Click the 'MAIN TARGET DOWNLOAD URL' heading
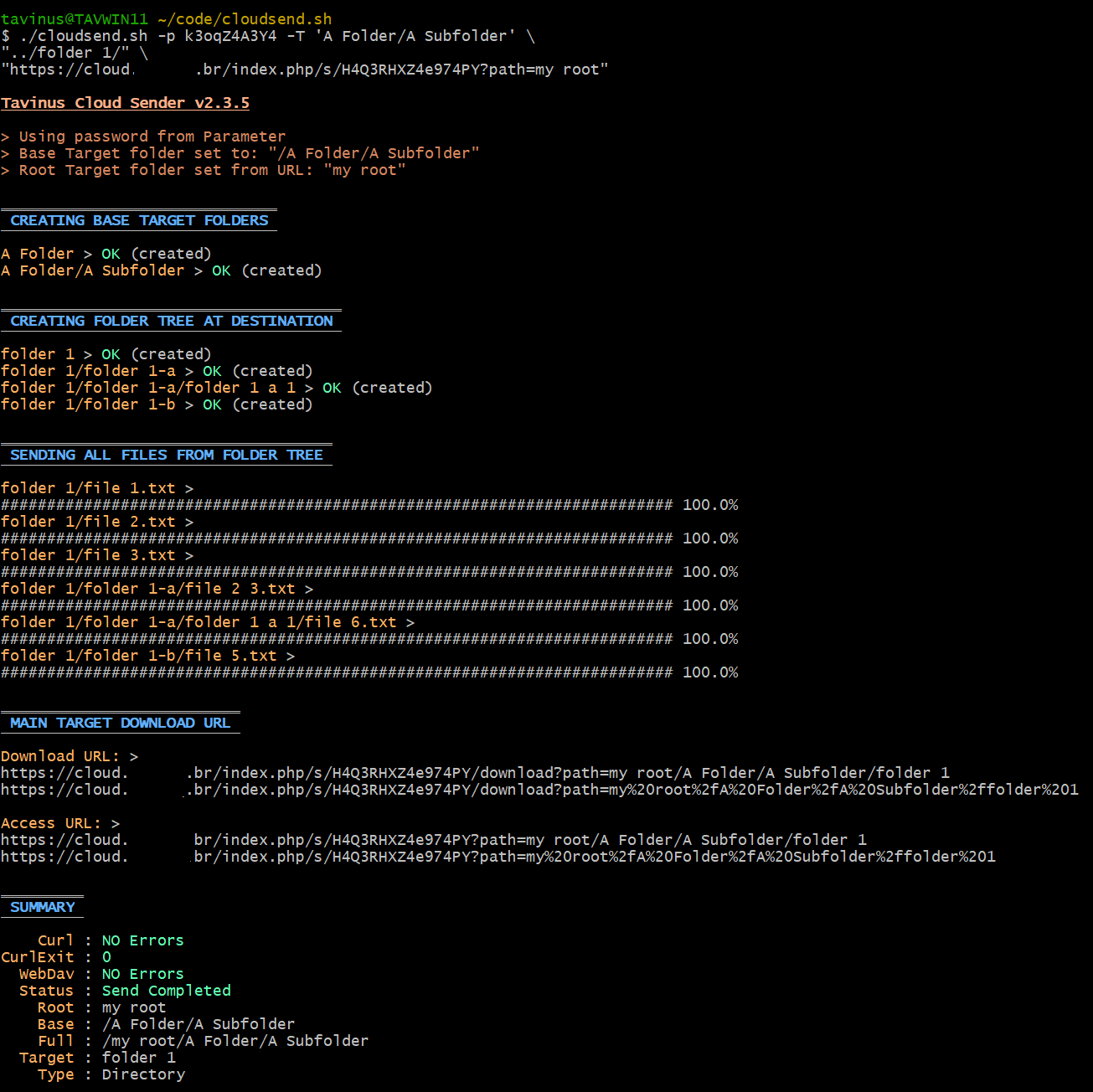Viewport: 1093px width, 1092px height. 121,723
